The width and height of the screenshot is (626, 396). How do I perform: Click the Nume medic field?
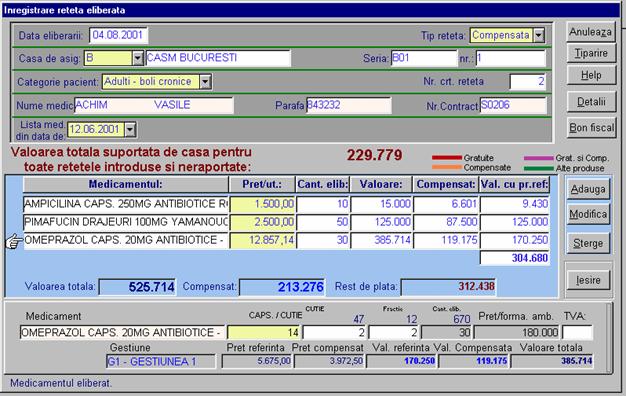point(154,105)
